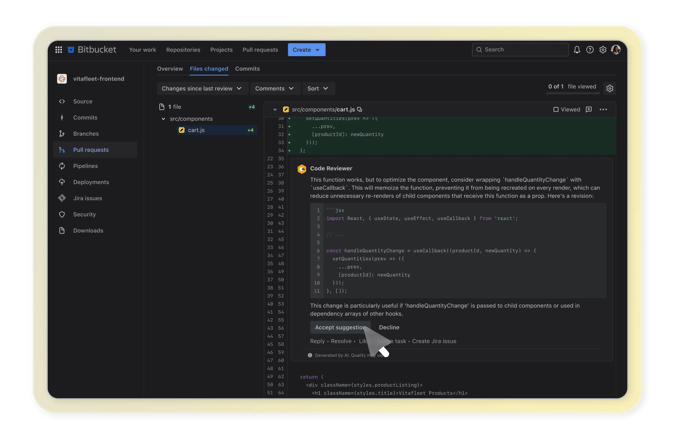Switch to the Overview tab
Screen dimensions: 675x439
pos(170,69)
